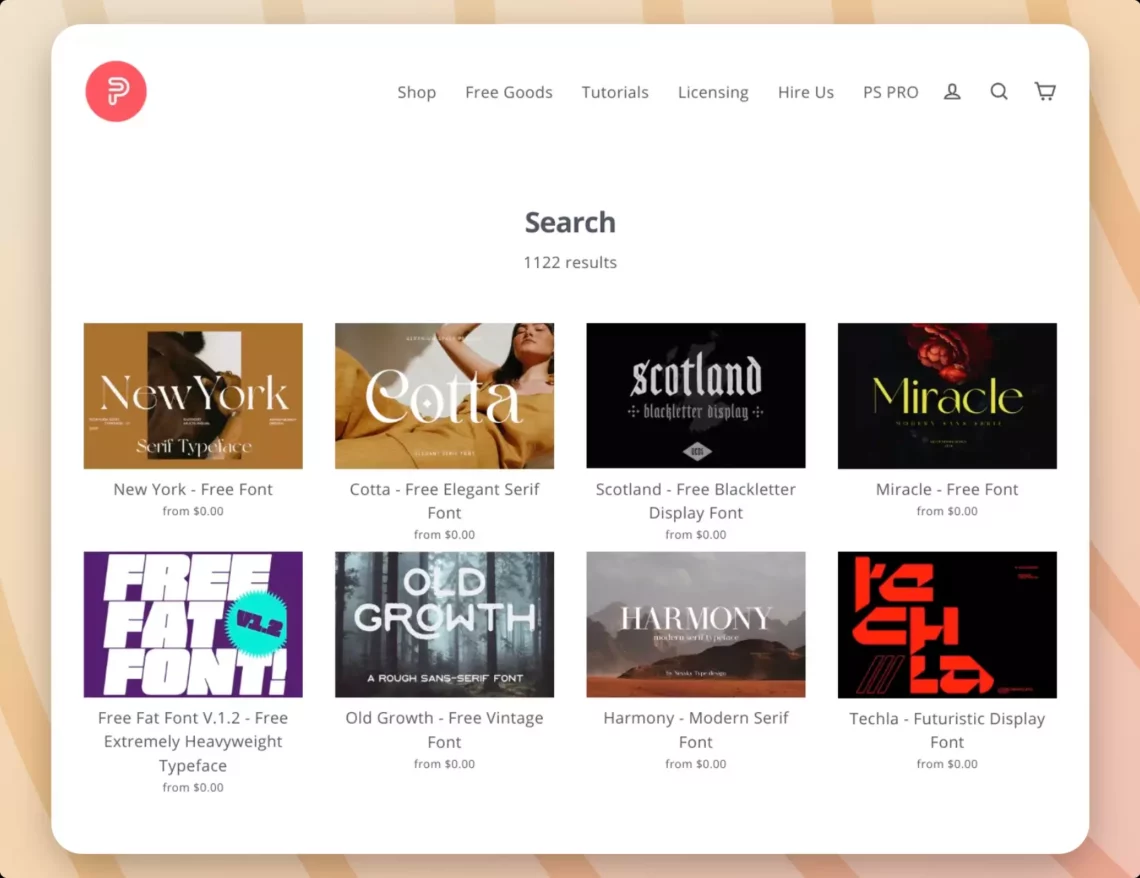Select the Miracle font thumbnail
Viewport: 1140px width, 878px height.
click(947, 395)
